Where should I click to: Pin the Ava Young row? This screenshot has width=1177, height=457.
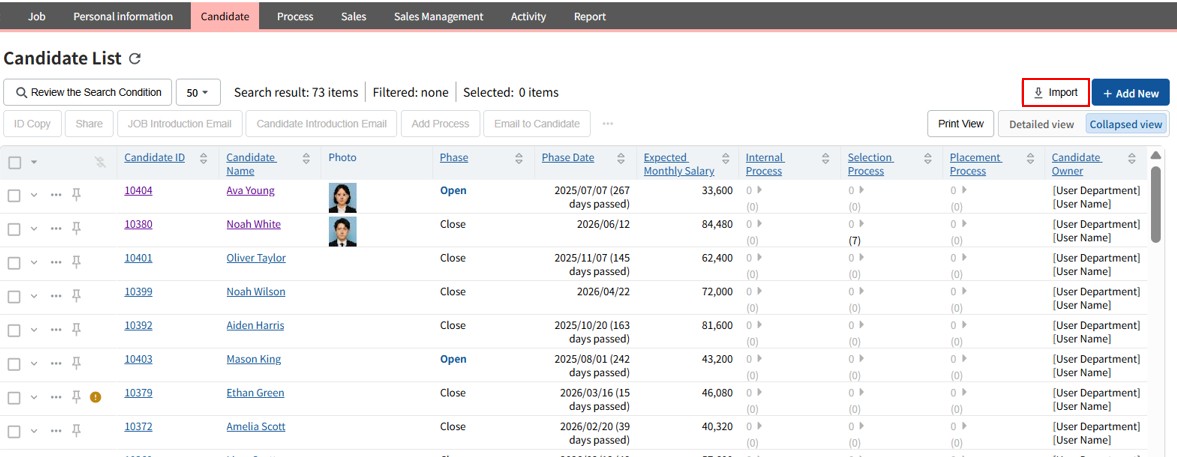[x=76, y=195]
